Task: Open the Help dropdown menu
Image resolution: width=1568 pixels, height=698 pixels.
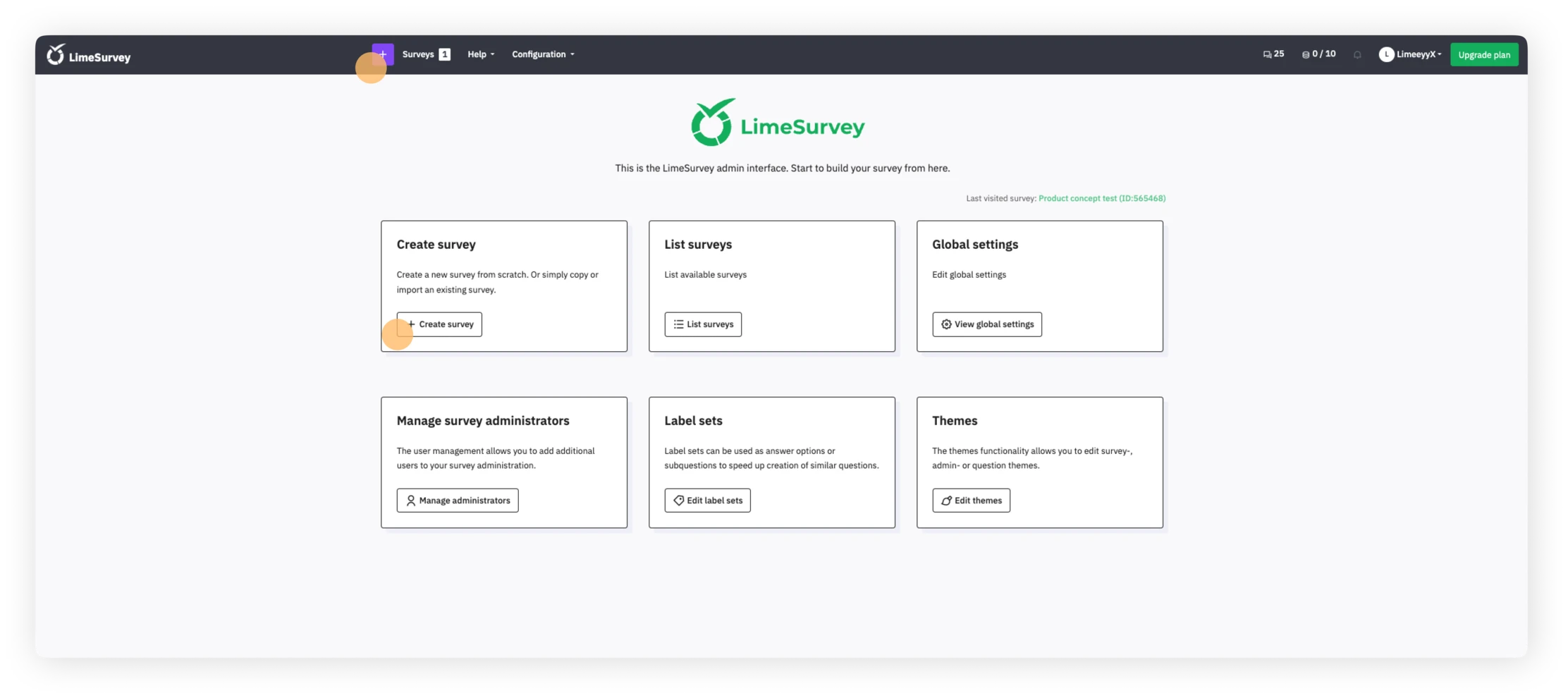Action: click(x=479, y=54)
